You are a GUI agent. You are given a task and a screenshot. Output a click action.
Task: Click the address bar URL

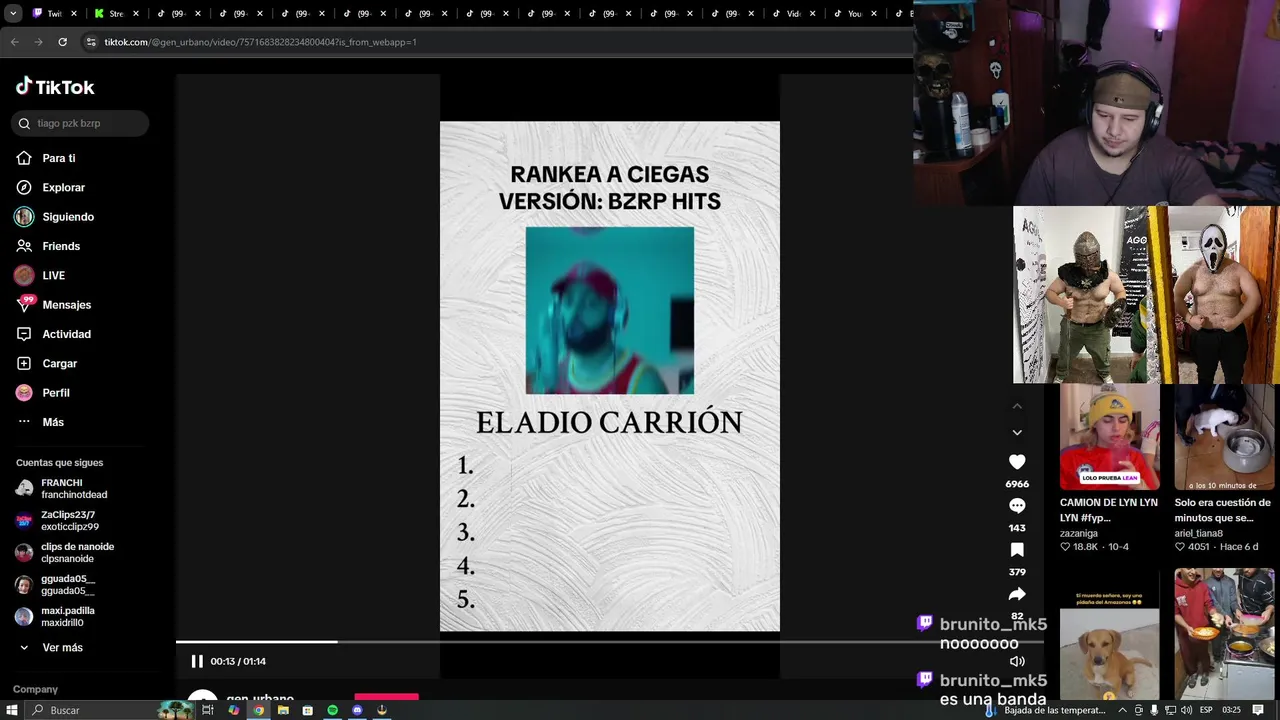[x=260, y=42]
